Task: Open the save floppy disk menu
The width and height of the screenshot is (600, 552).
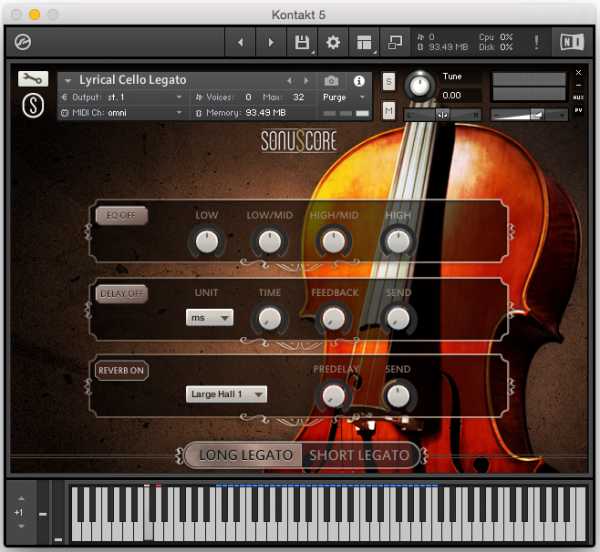Action: (302, 42)
